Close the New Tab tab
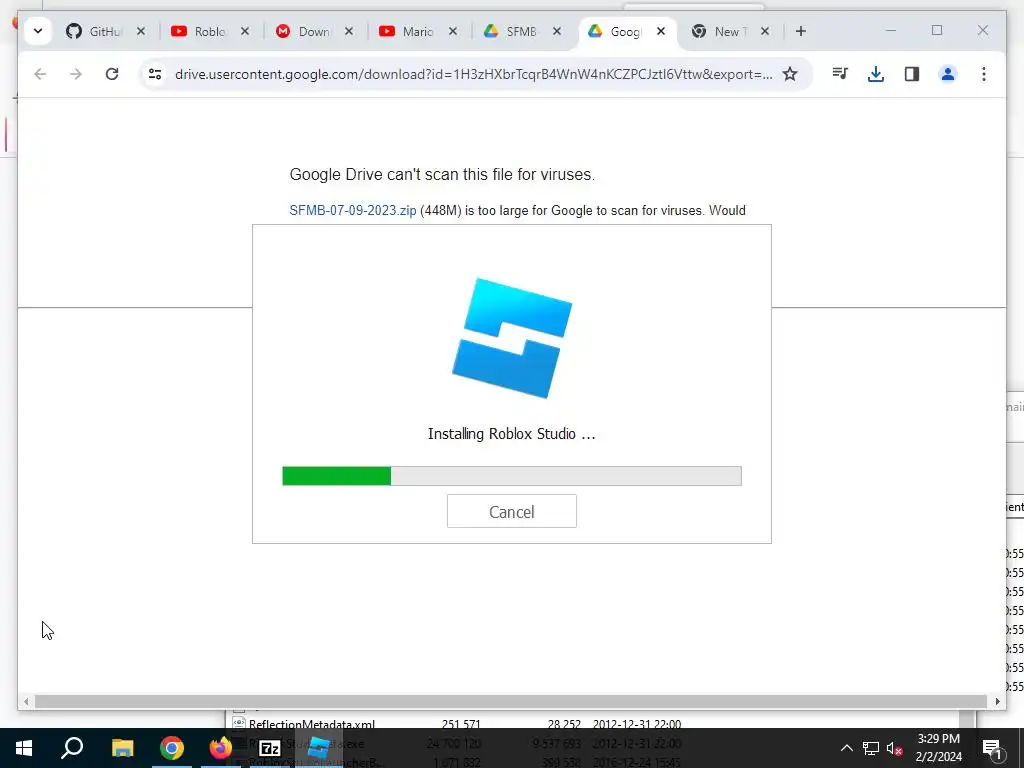The height and width of the screenshot is (768, 1024). (x=765, y=31)
